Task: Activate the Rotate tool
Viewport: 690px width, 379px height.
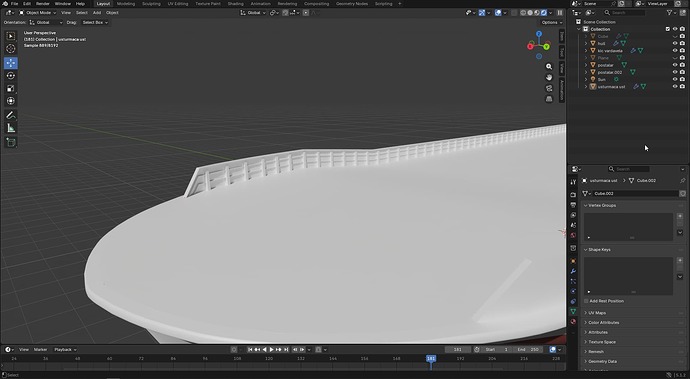Action: [11, 76]
